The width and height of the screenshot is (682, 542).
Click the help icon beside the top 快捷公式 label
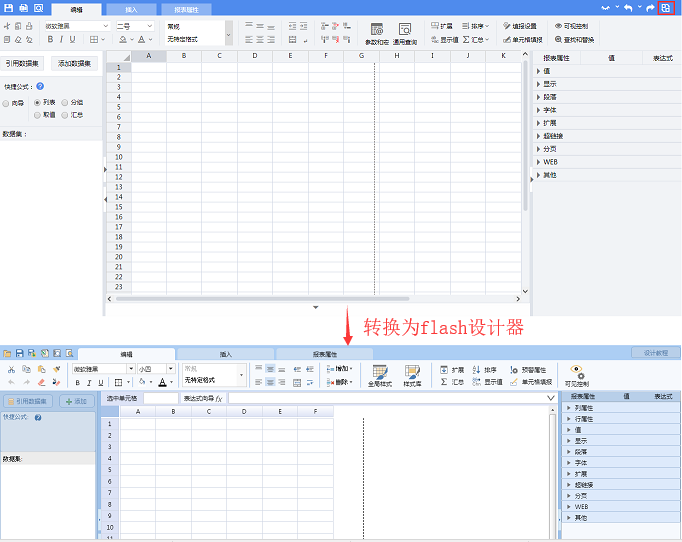(x=40, y=87)
